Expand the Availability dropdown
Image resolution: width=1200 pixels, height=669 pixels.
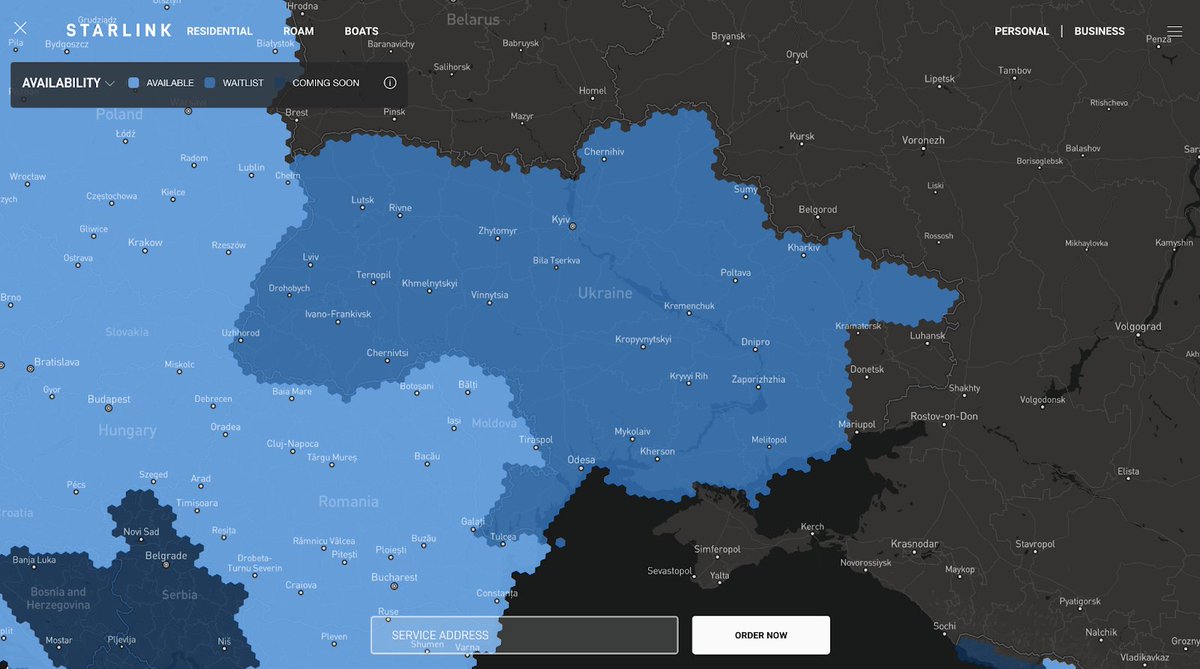coord(68,83)
